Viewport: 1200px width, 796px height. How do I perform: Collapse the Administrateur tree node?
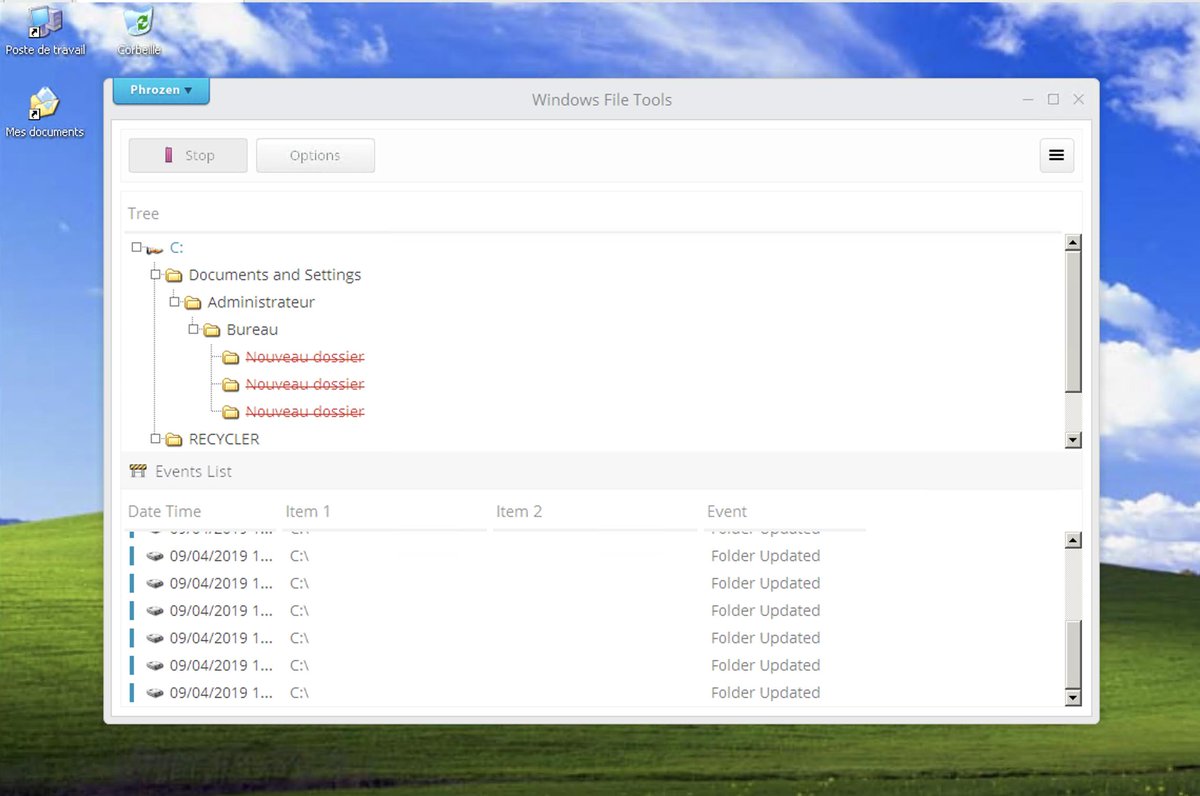tap(174, 301)
